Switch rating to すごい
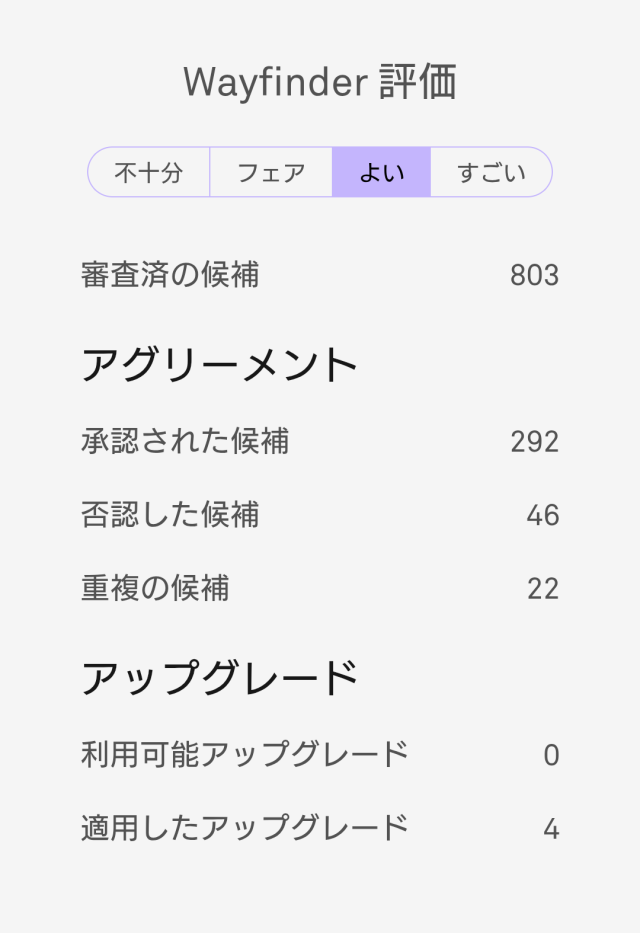Screen dimensions: 640x933 click(x=491, y=173)
